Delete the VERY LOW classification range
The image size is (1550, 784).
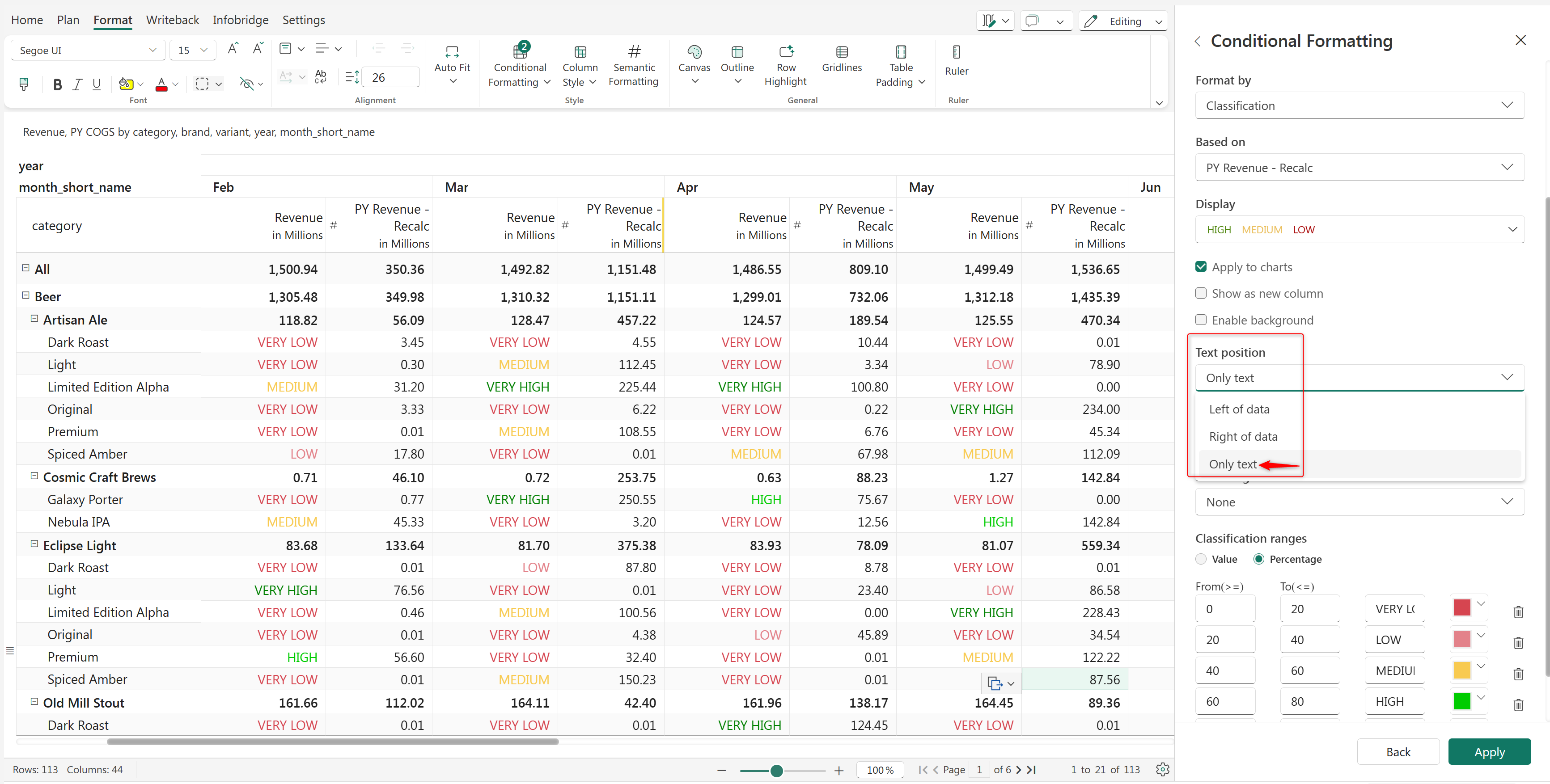1517,612
